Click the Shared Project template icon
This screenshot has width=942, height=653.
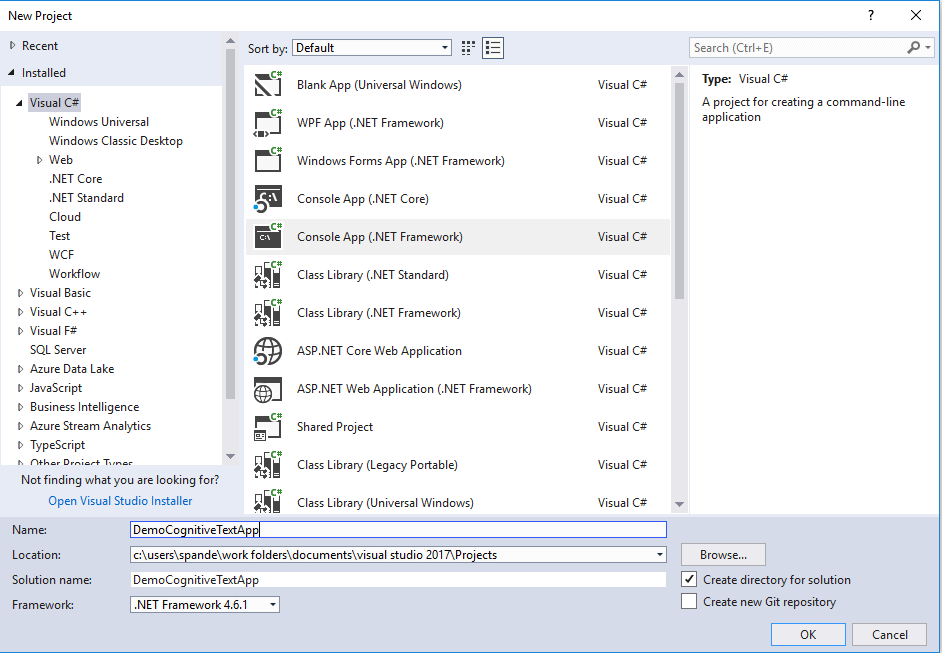[x=268, y=427]
